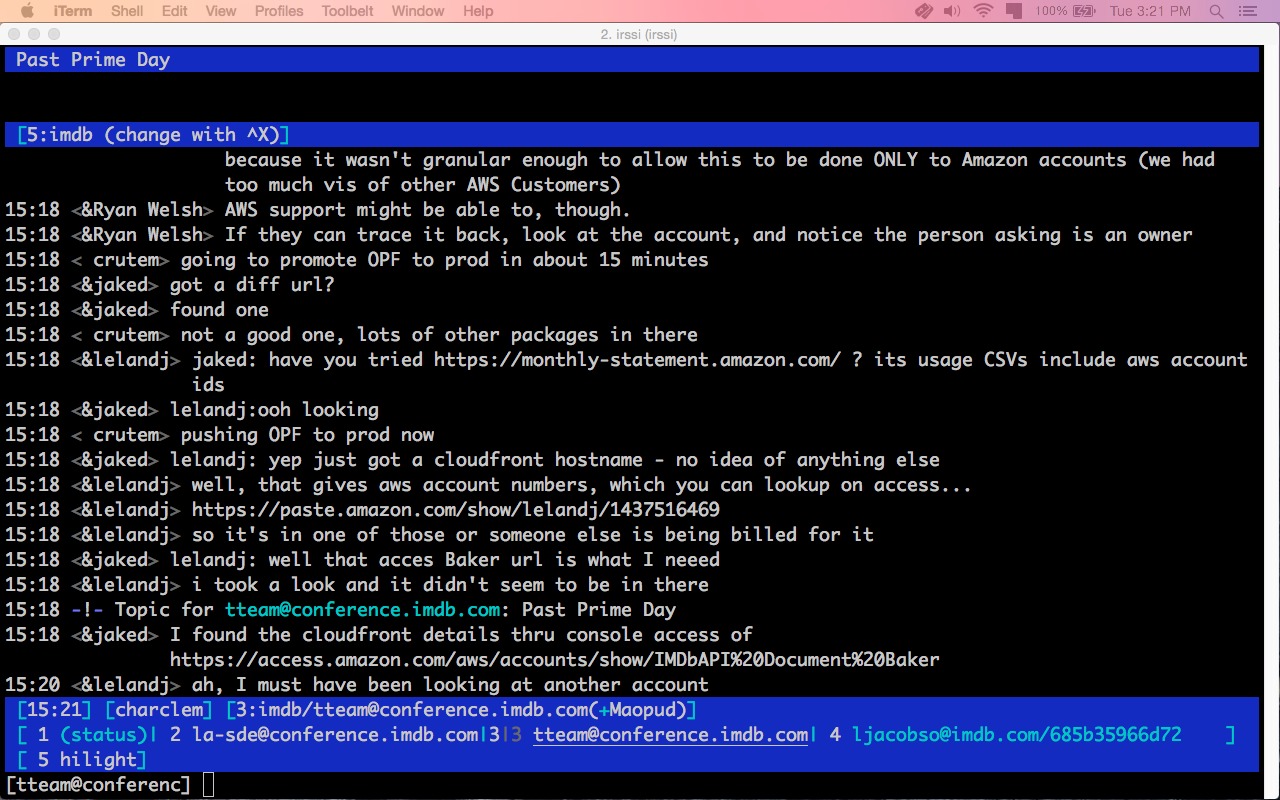1280x800 pixels.
Task: Open the Toolbelt menu
Action: [348, 11]
